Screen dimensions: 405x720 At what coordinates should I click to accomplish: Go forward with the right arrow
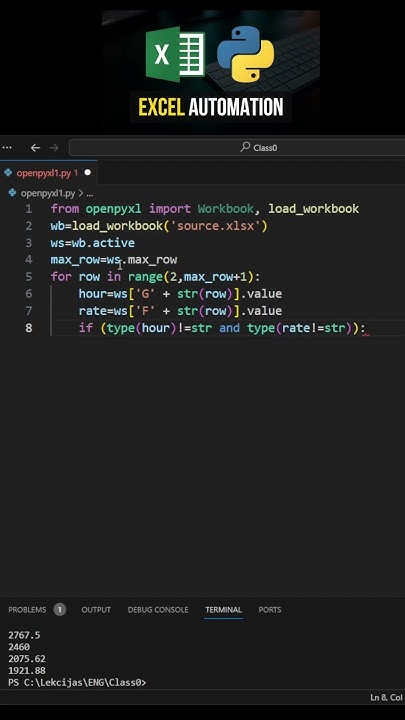tap(54, 148)
